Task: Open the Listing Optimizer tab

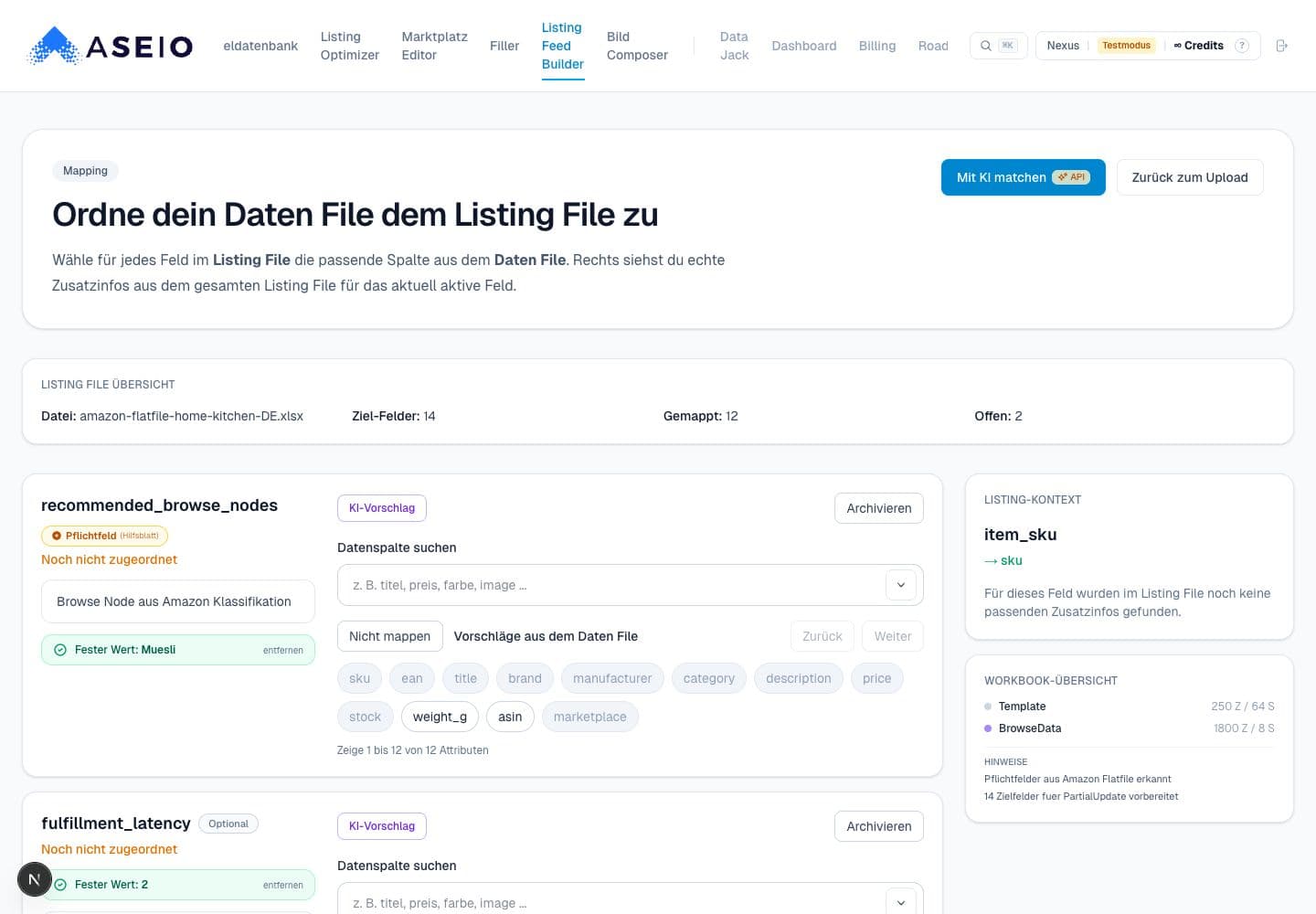Action: click(x=349, y=46)
